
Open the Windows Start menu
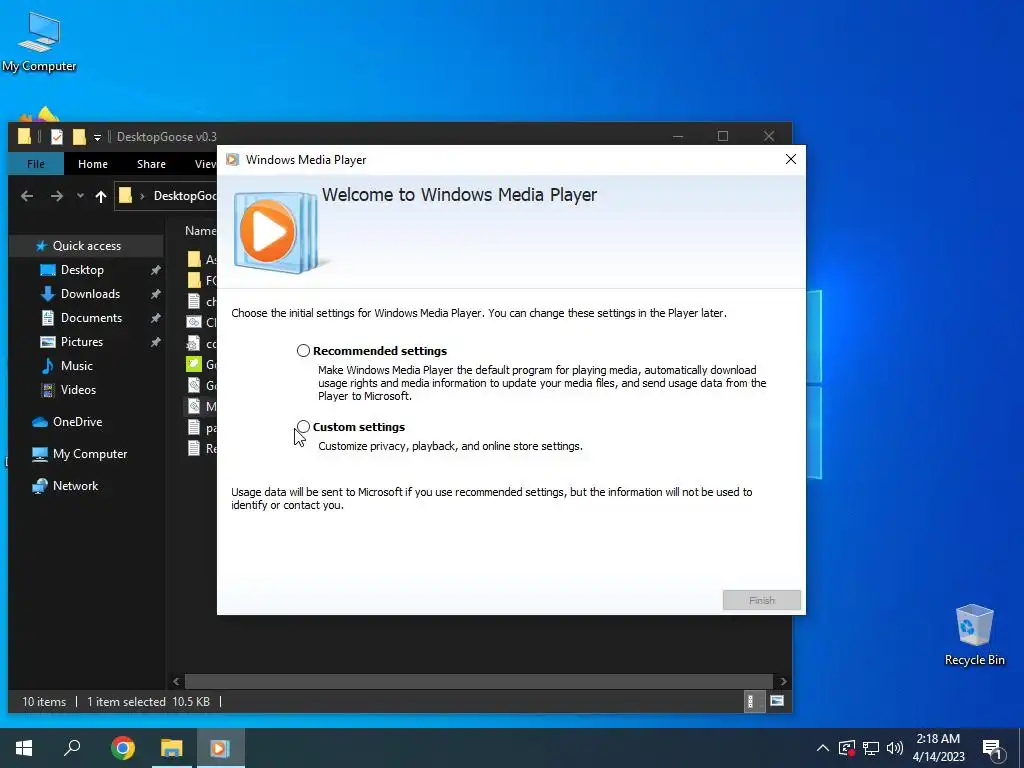click(x=24, y=748)
